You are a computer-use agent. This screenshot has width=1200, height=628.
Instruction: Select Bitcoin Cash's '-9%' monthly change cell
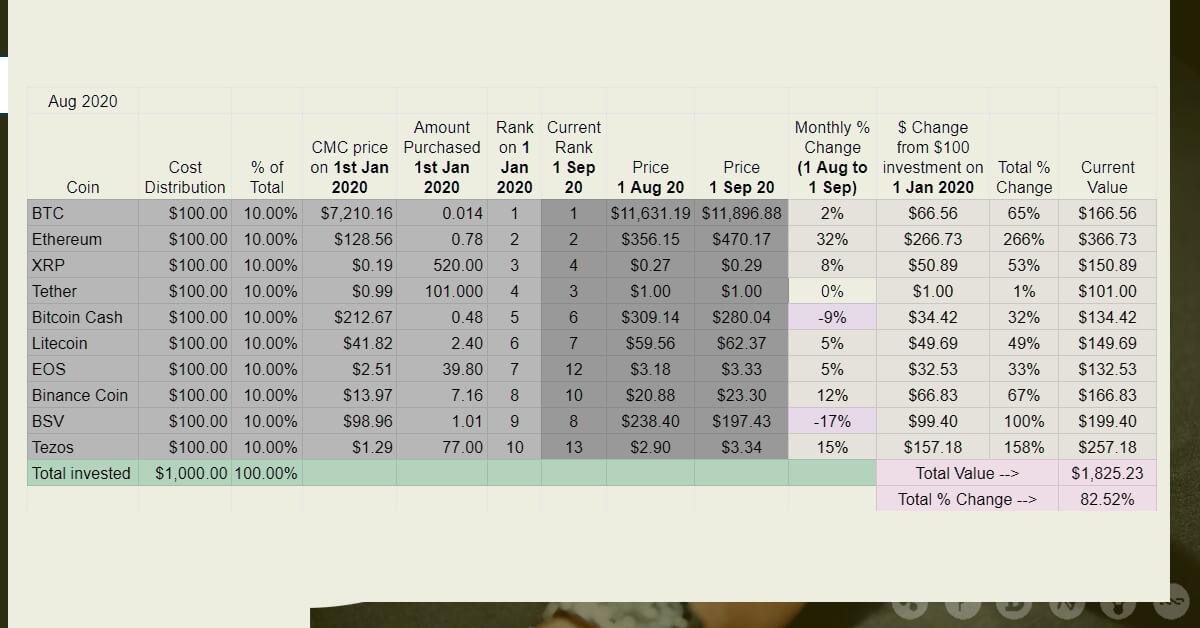coord(832,317)
